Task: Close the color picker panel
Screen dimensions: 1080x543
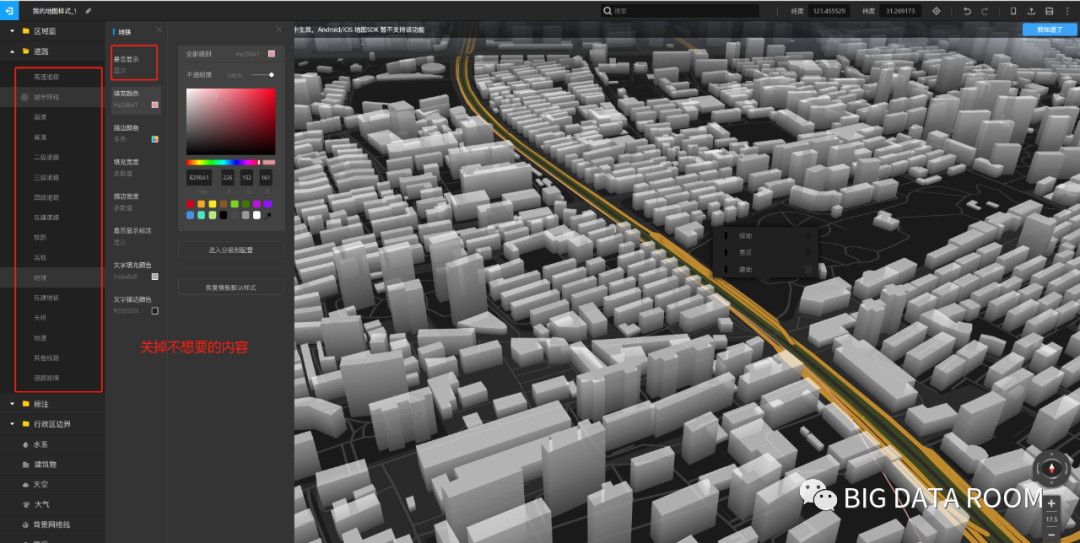Action: (279, 29)
